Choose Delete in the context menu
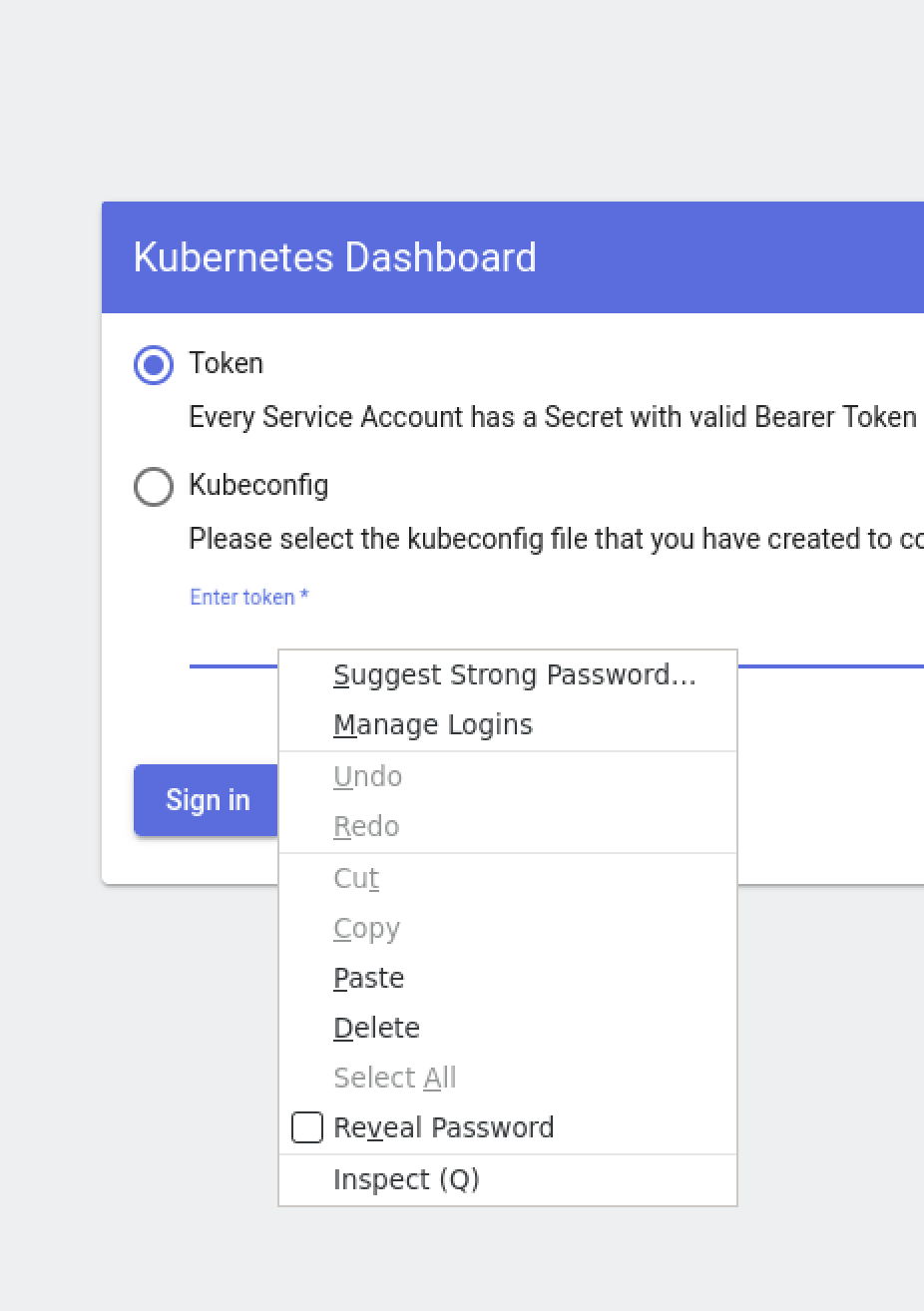This screenshot has height=1311, width=924. 376,1027
